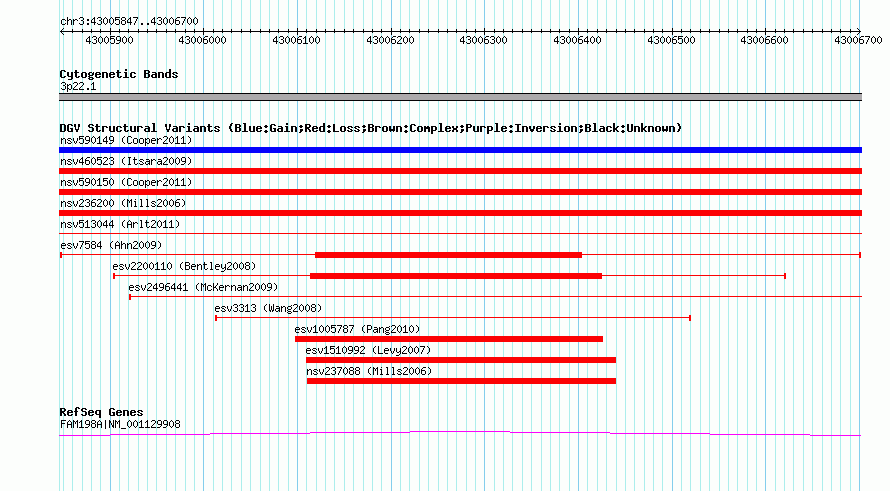890x491 pixels.
Task: Open the nsv236200 (Mills2006) label
Action: 123,203
